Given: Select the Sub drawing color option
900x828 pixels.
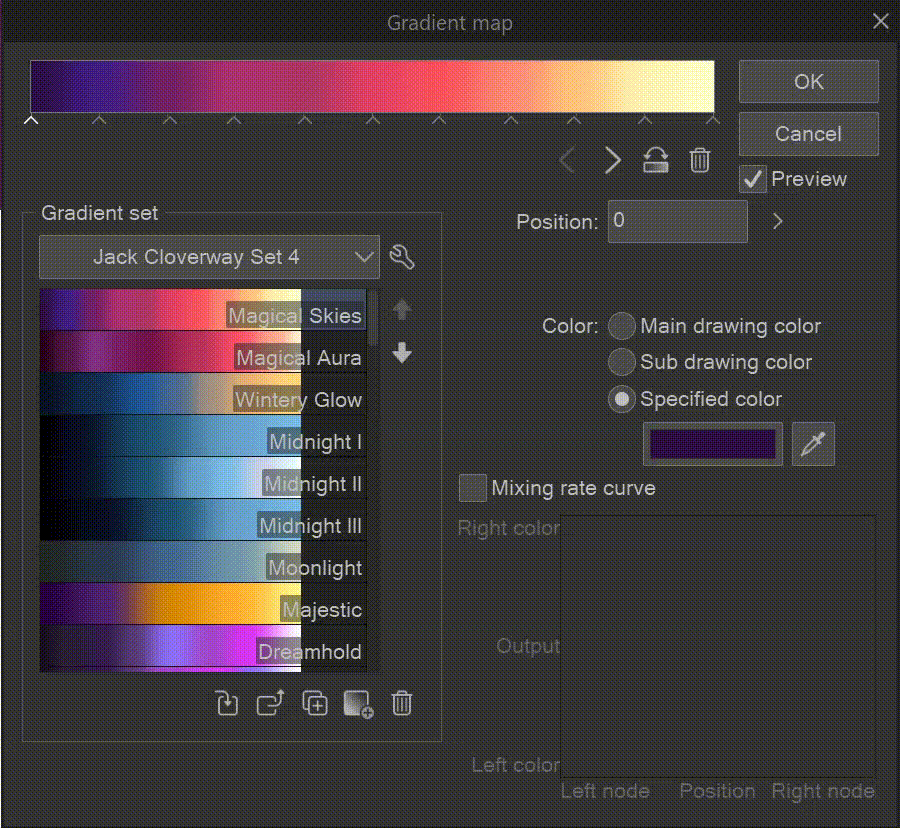Looking at the screenshot, I should (622, 362).
